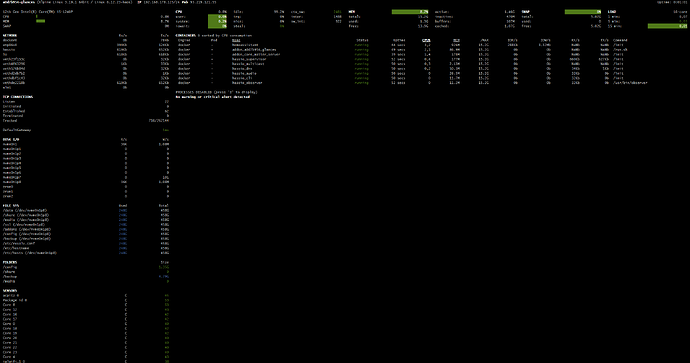This screenshot has height=363, width=690.
Task: Click the /etc/resolv.conf file system row
Action: [x=86, y=243]
